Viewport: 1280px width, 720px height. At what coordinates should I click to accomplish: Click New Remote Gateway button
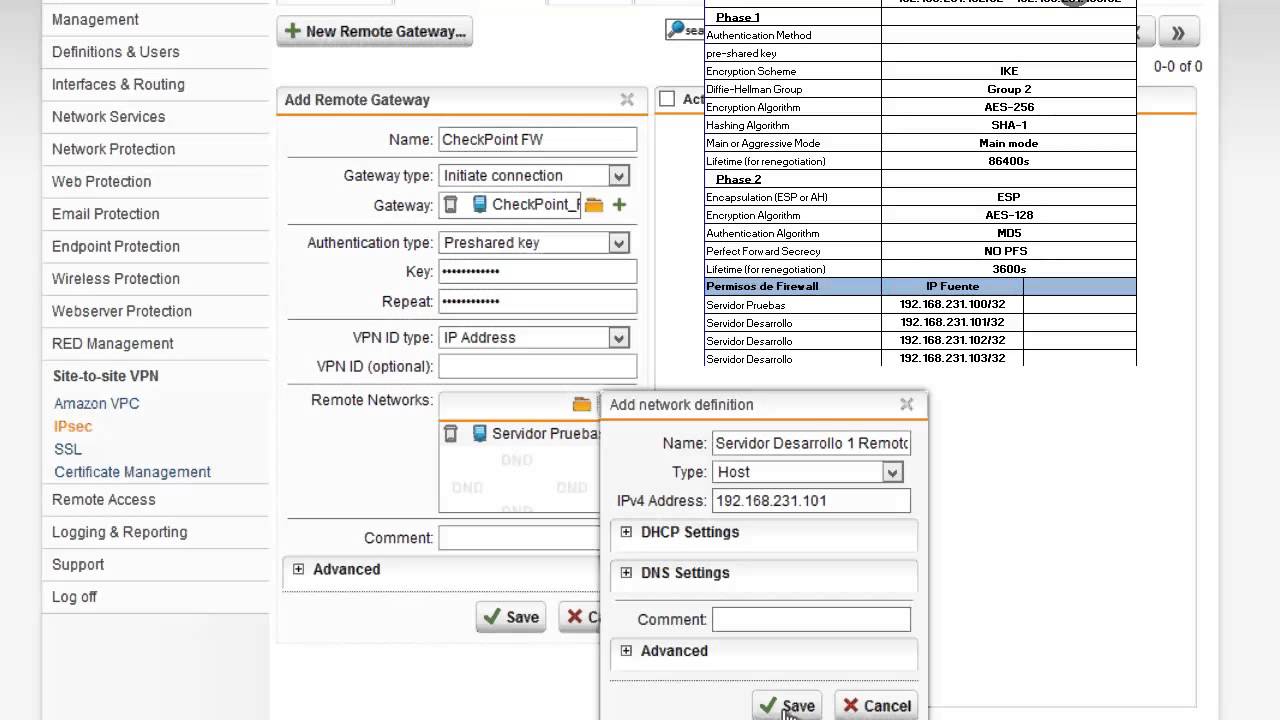click(375, 31)
